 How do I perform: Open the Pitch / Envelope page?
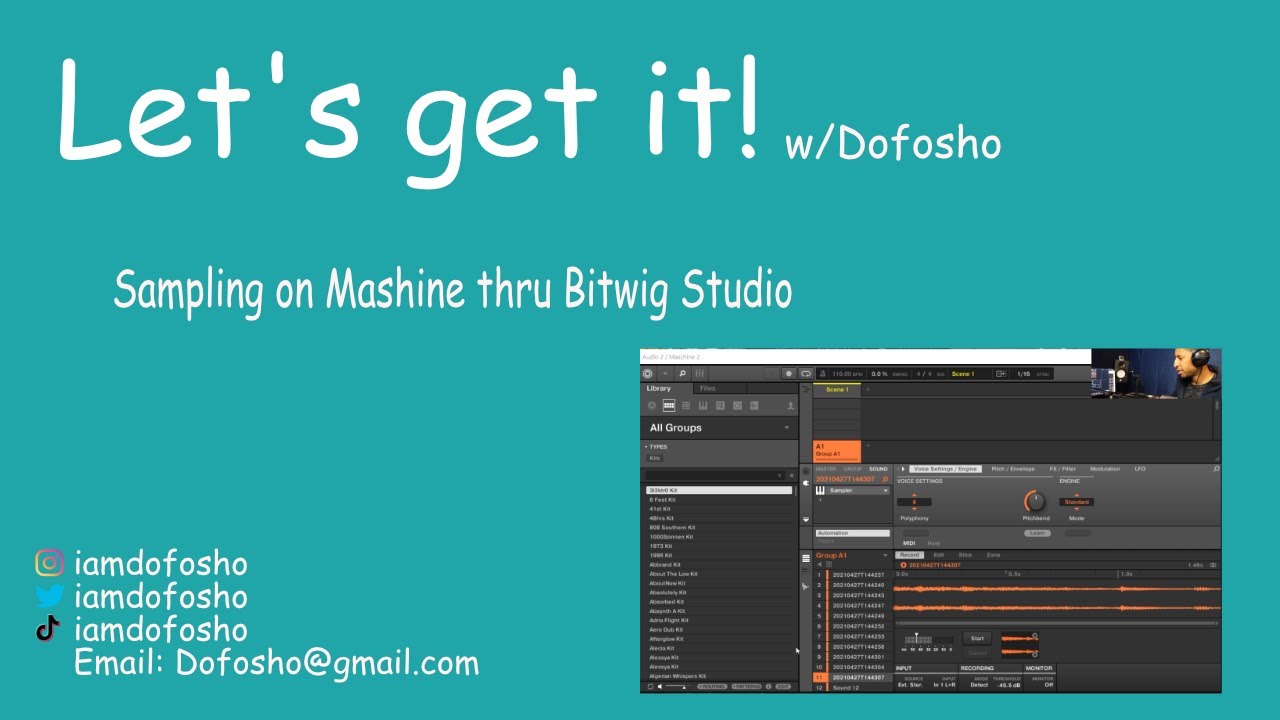point(1013,469)
